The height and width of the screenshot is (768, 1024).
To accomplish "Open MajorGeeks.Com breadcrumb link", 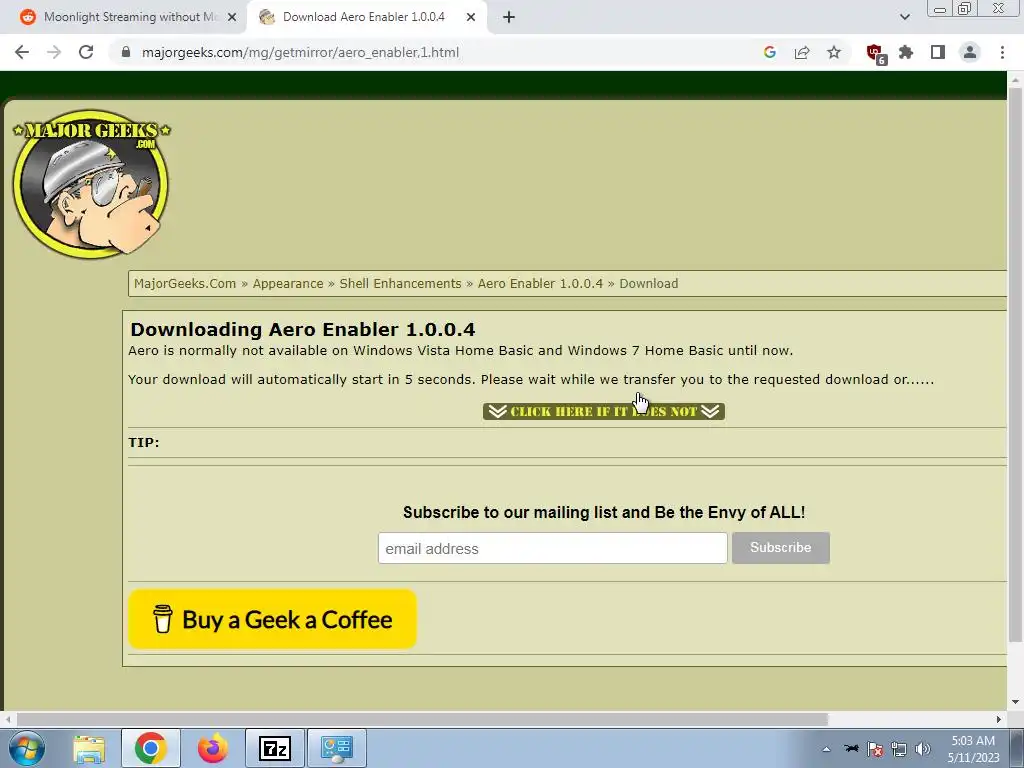I will click(185, 283).
